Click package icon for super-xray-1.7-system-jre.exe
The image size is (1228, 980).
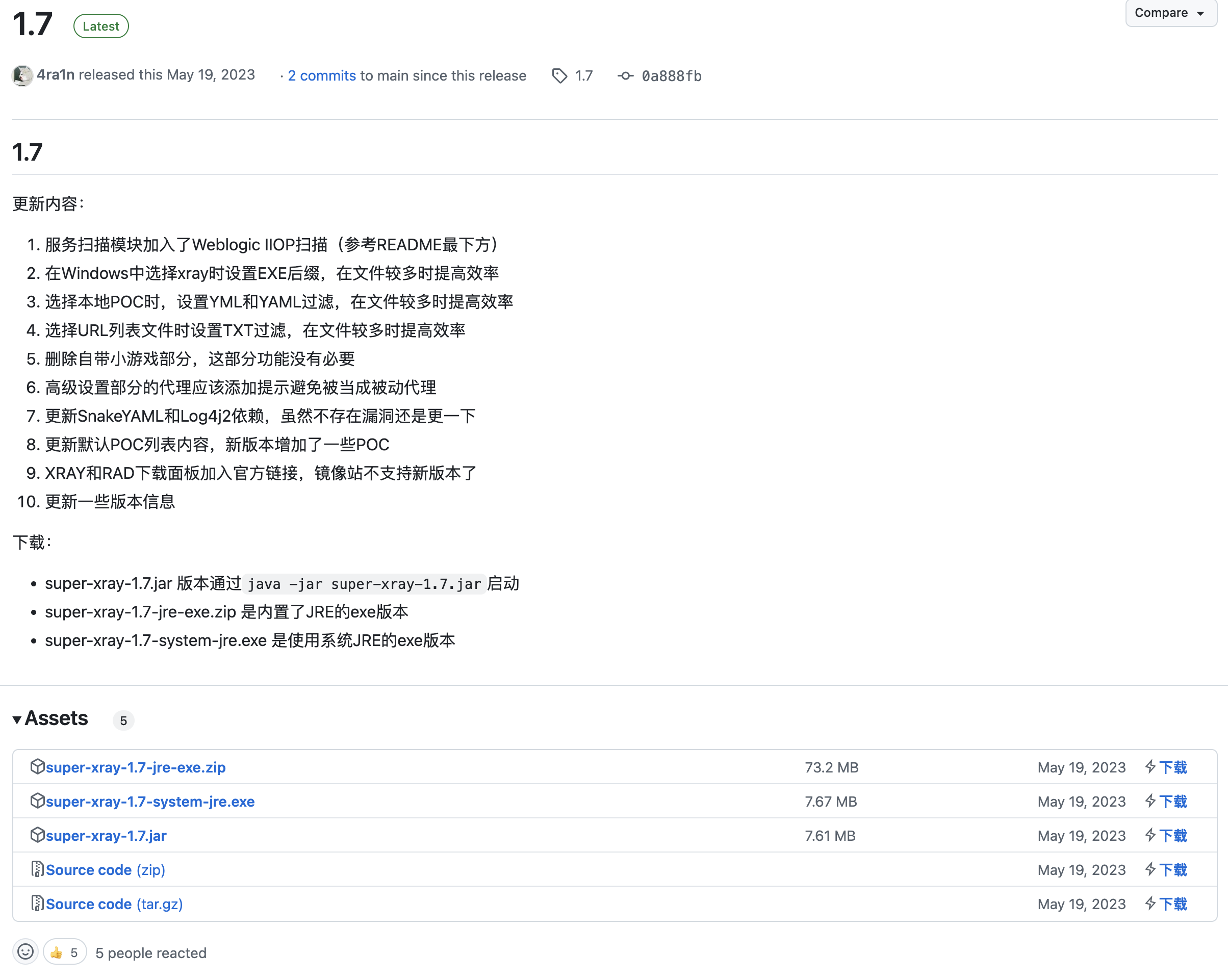[x=37, y=801]
